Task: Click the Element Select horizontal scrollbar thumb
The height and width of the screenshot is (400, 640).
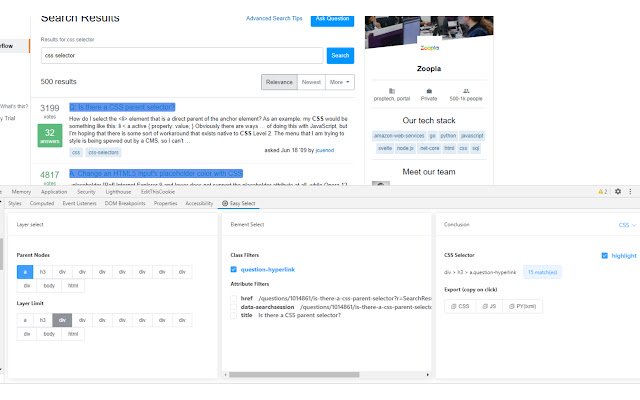Action: point(294,375)
